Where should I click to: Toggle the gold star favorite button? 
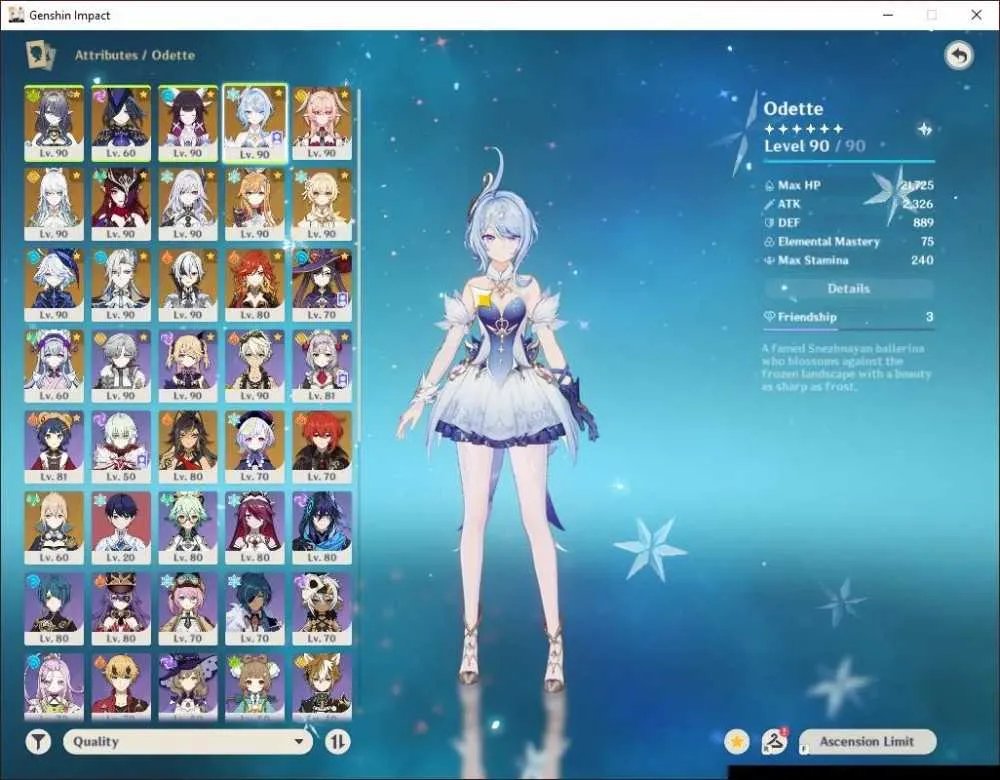click(737, 742)
